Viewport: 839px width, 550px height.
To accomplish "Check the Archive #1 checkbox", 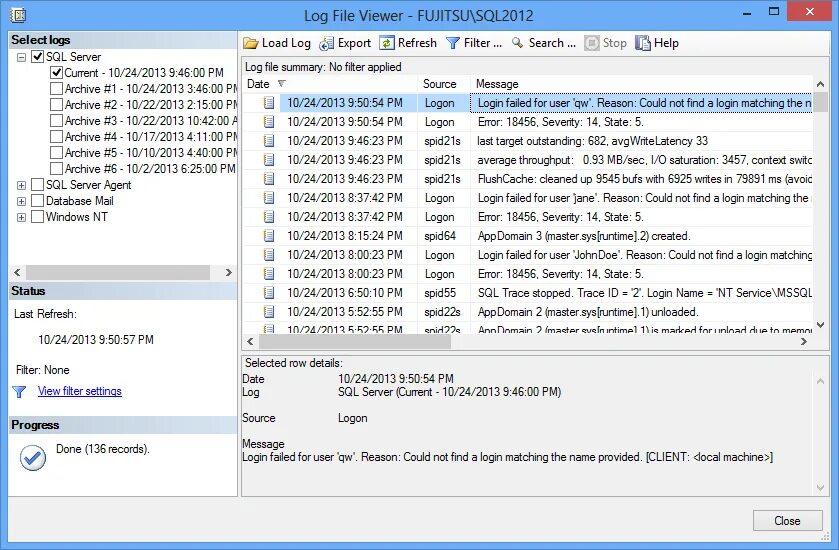I will (56, 89).
